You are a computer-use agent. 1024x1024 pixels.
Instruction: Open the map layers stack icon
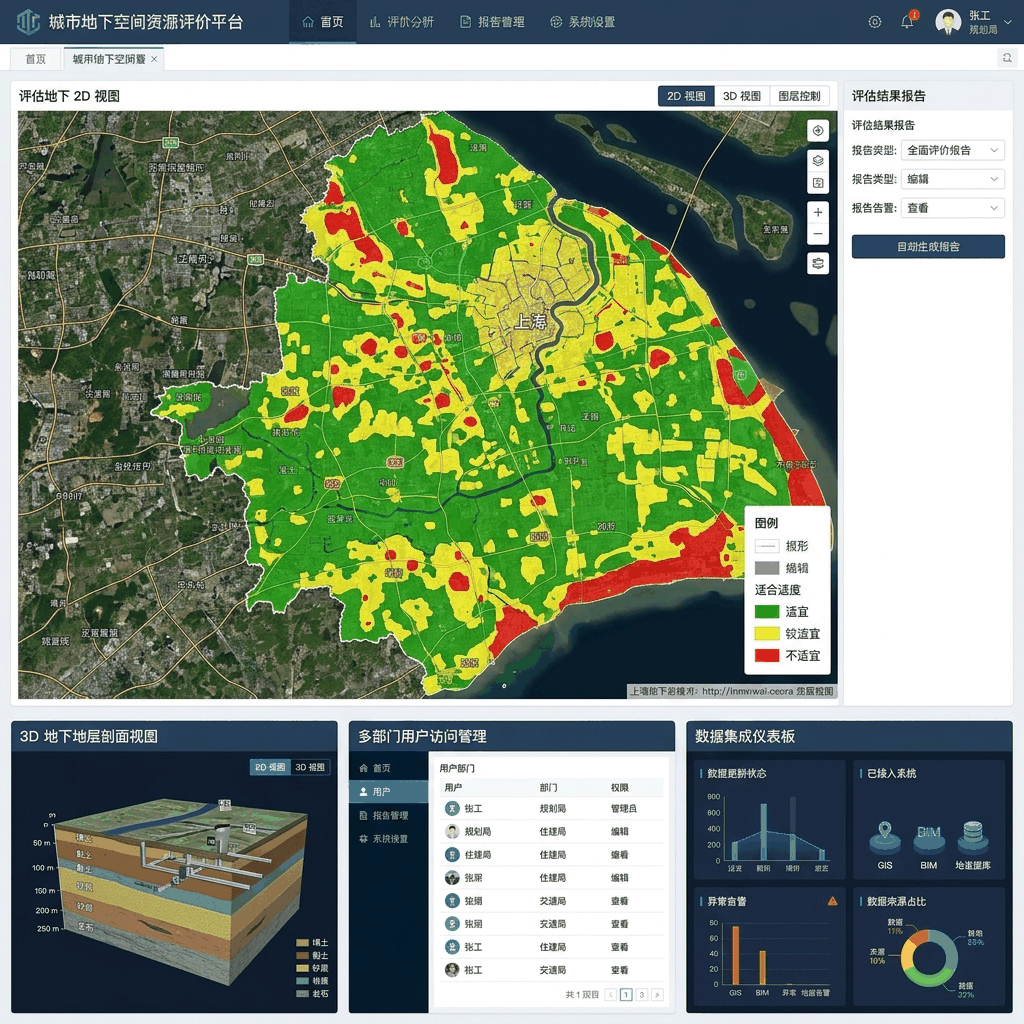[818, 161]
